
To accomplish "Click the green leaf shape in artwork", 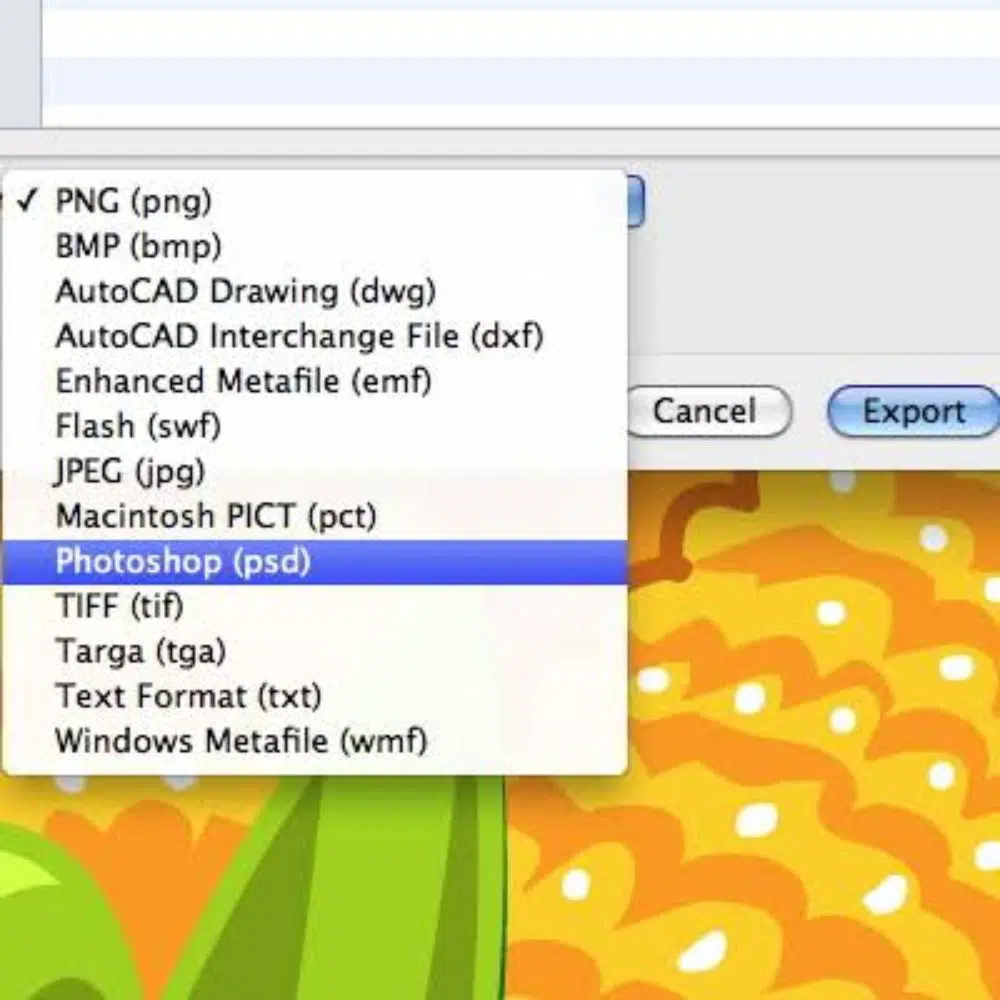I will 400,900.
